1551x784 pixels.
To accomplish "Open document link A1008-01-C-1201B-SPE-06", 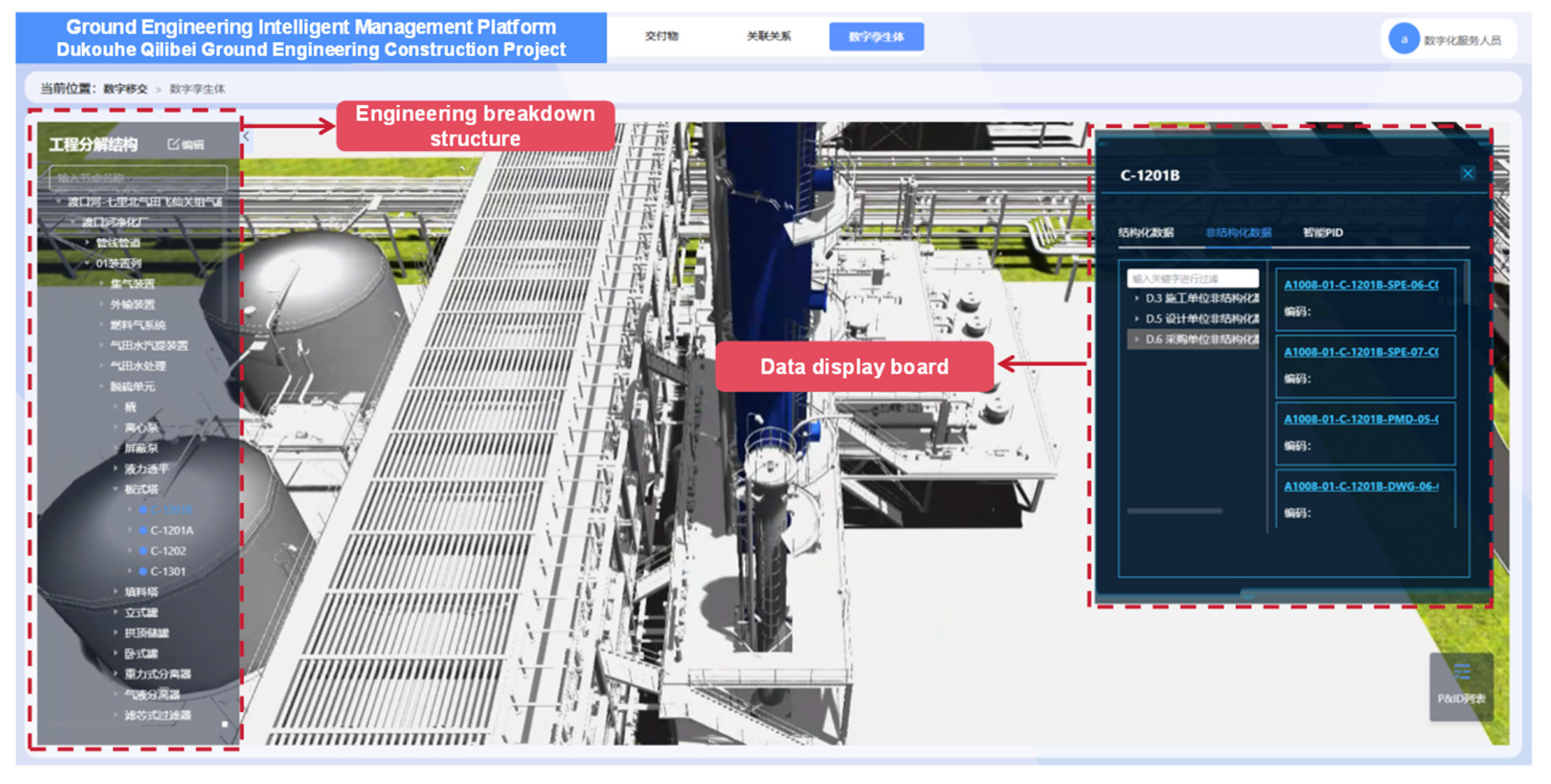I will (x=1361, y=285).
